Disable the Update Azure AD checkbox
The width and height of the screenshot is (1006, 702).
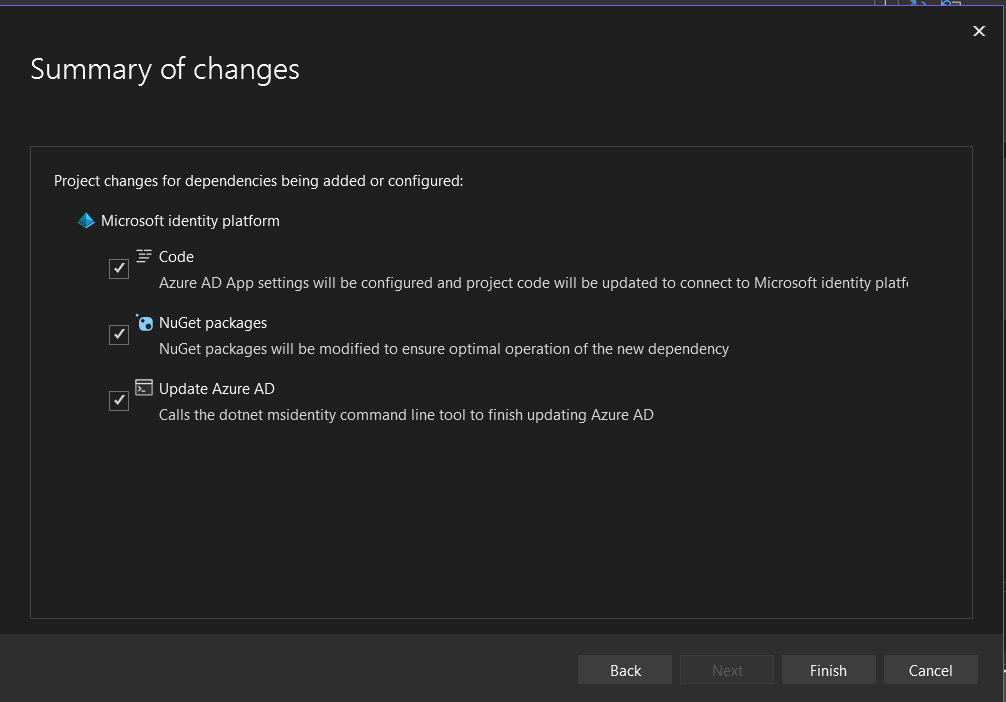[x=119, y=401]
